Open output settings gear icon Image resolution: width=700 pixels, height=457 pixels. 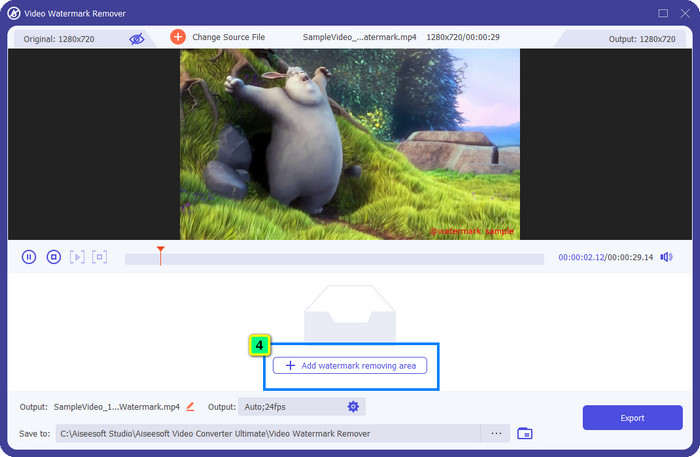coord(353,407)
